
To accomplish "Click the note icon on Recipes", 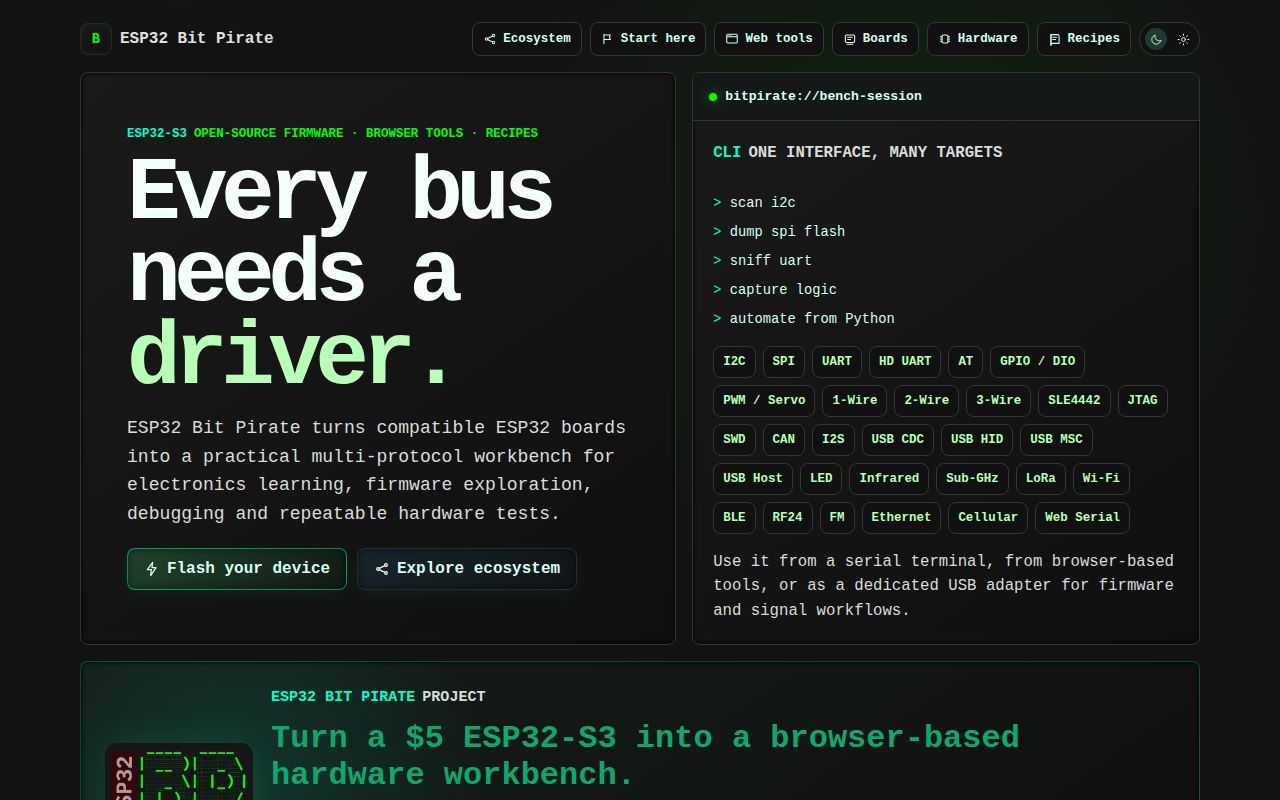I will tap(1055, 39).
